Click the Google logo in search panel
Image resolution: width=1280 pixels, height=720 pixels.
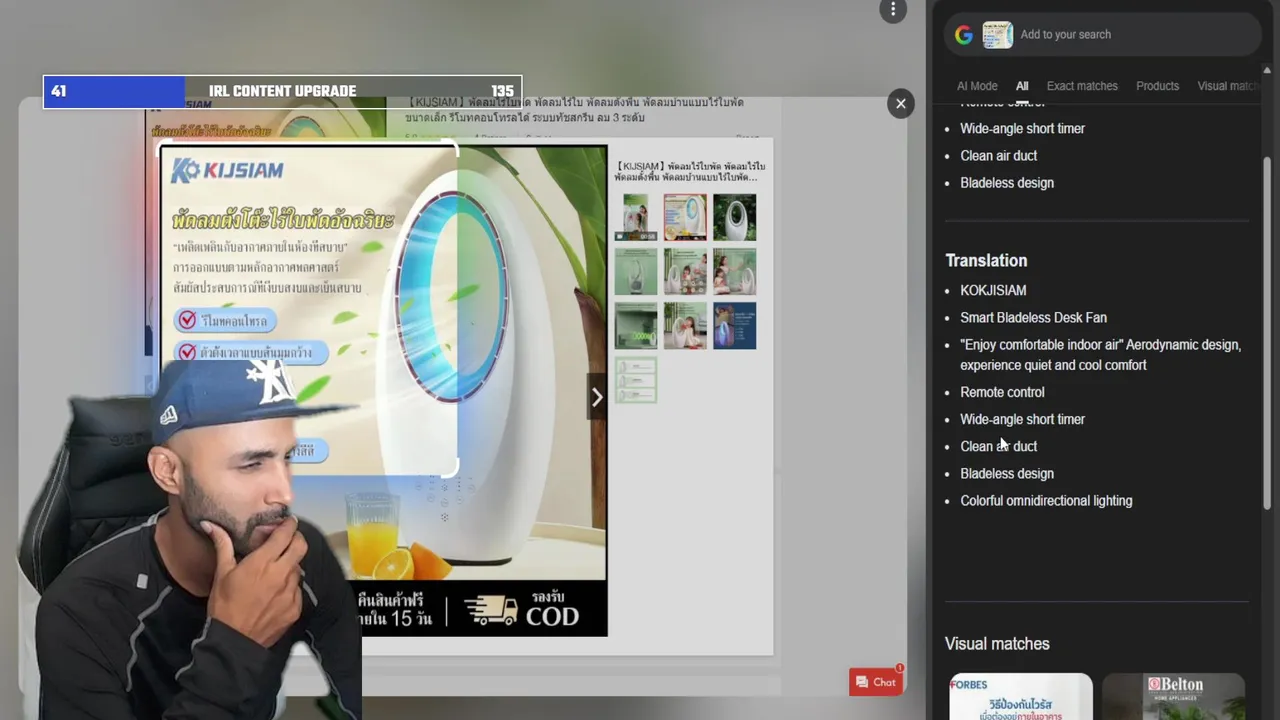click(x=964, y=35)
